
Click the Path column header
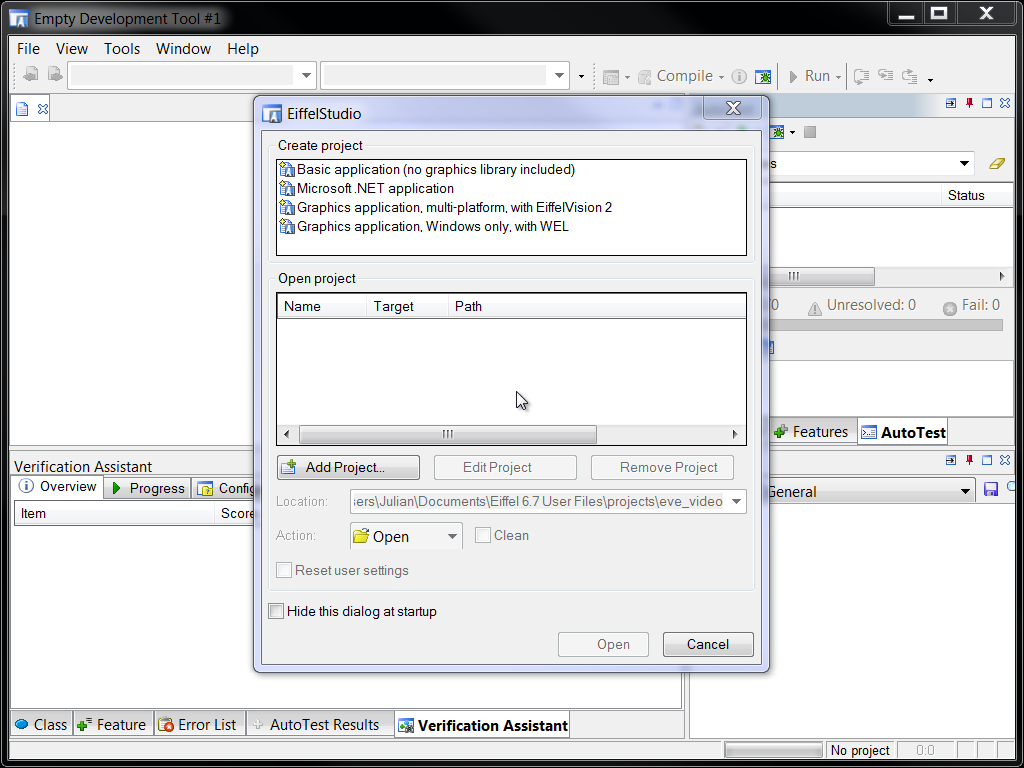(597, 306)
